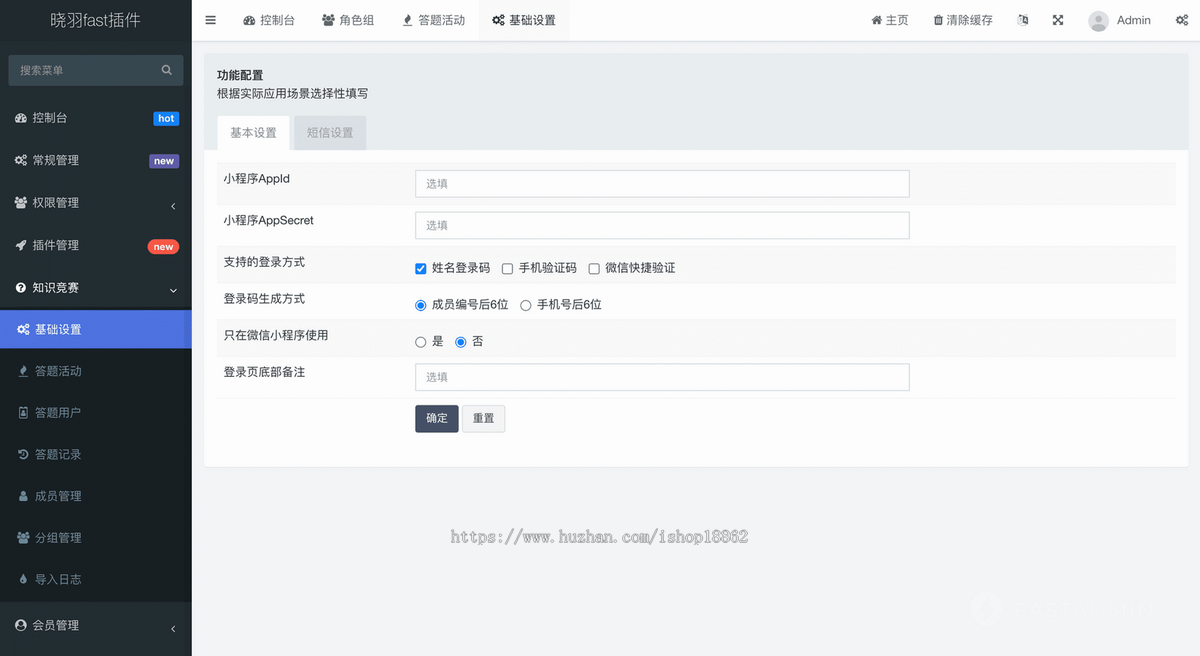Click the 清除缓存 icon to clear cache
Viewport: 1200px width, 656px height.
tap(961, 19)
